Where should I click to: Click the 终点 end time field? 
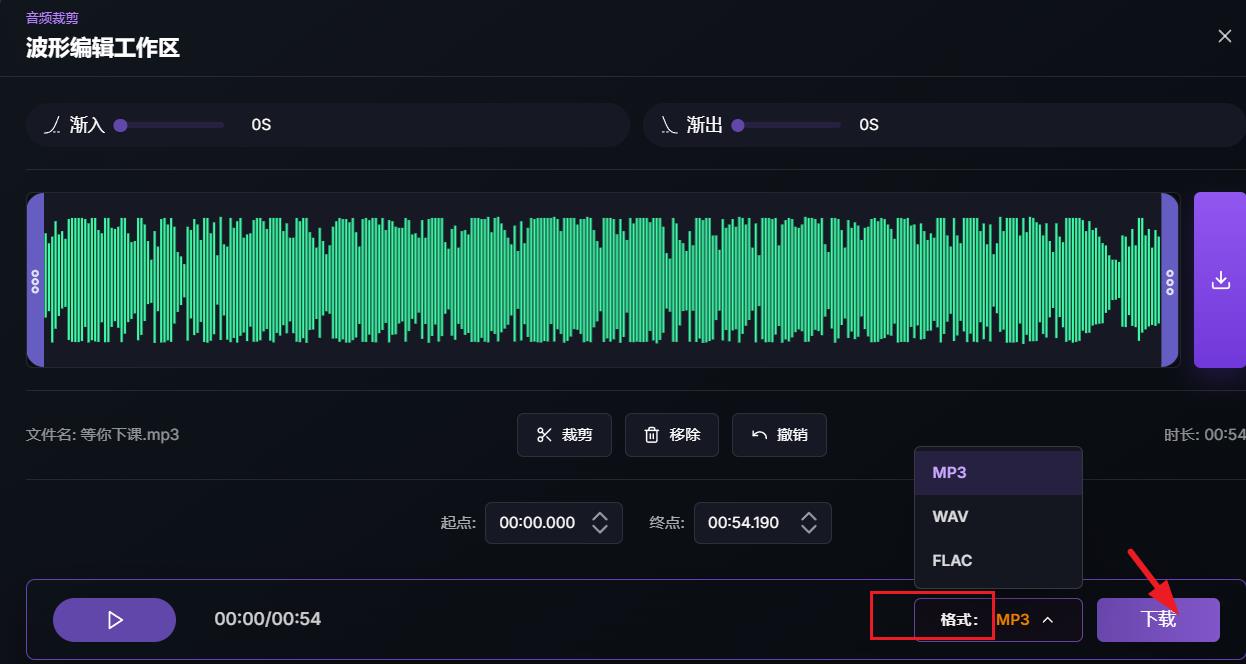coord(762,523)
